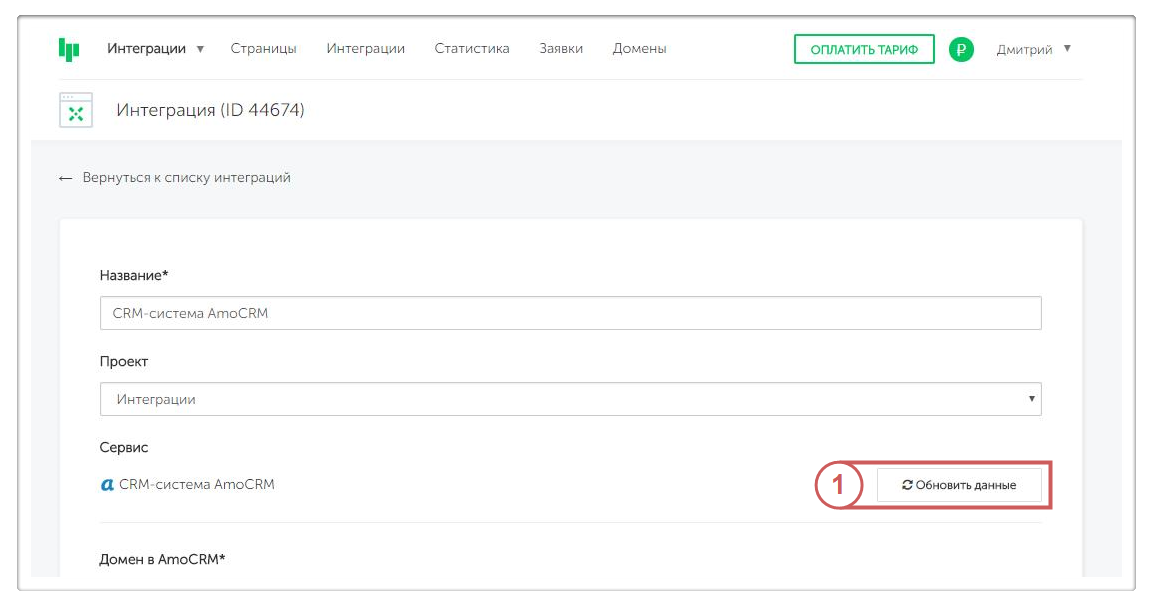The width and height of the screenshot is (1161, 605).
Task: Open the Заявки section
Action: 561,49
